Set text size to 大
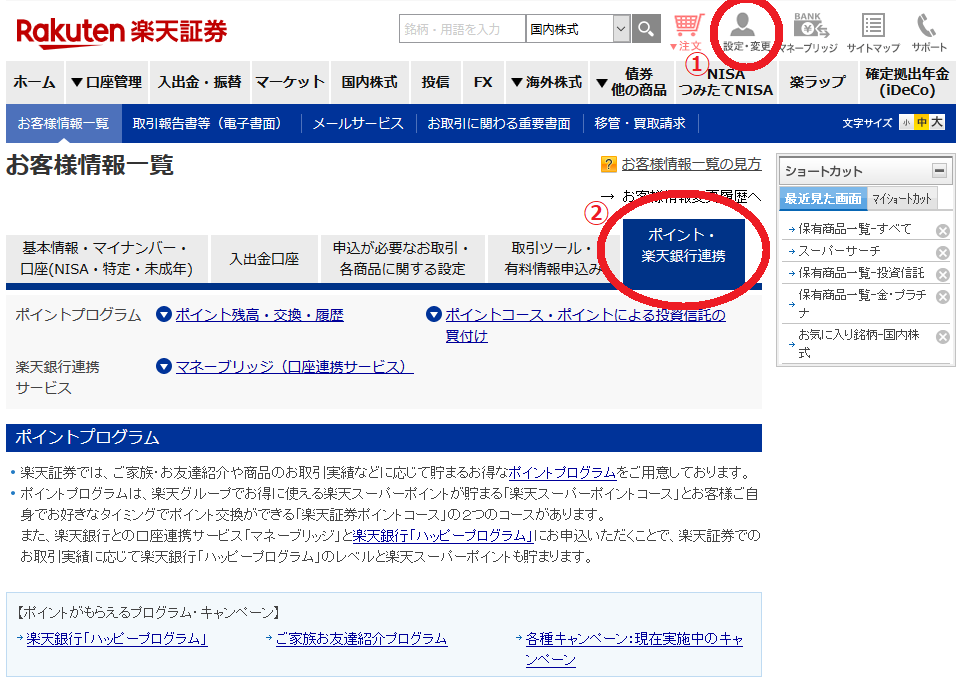958x699 pixels. [936, 123]
